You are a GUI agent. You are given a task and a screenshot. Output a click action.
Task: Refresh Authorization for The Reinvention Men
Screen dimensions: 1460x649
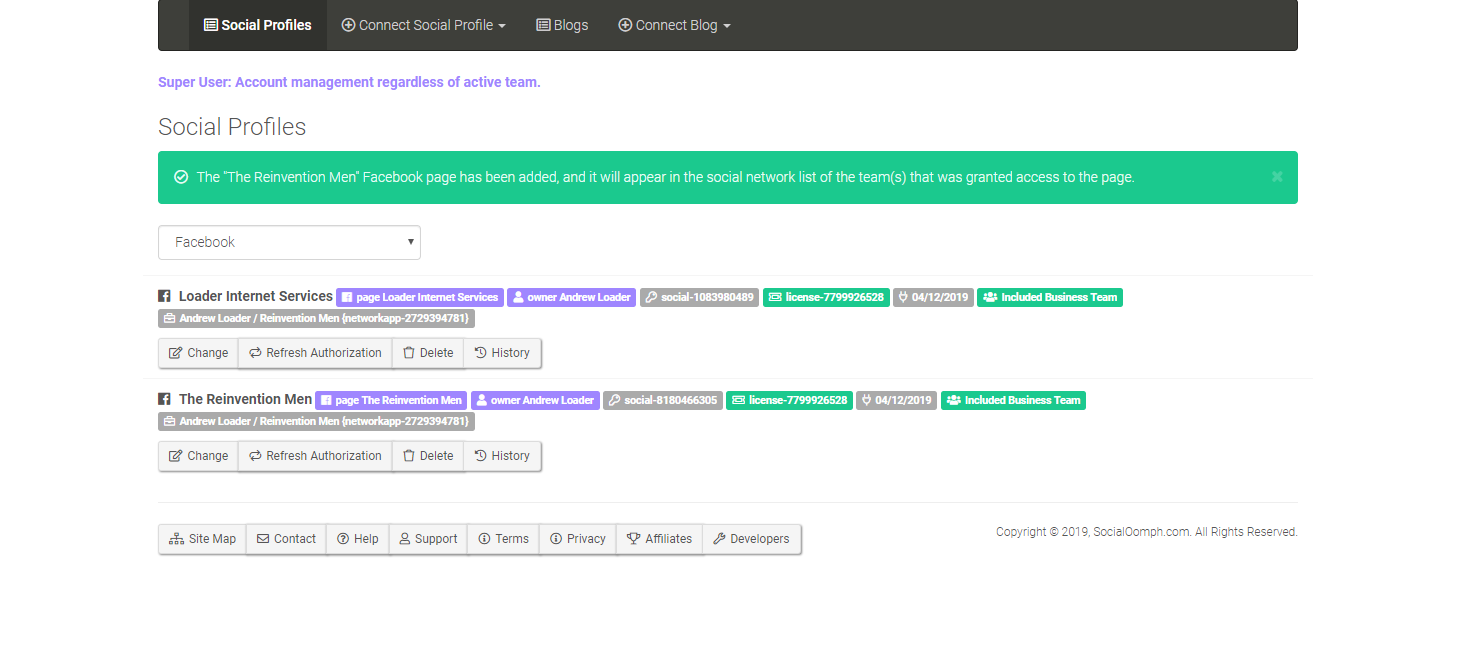pyautogui.click(x=314, y=456)
